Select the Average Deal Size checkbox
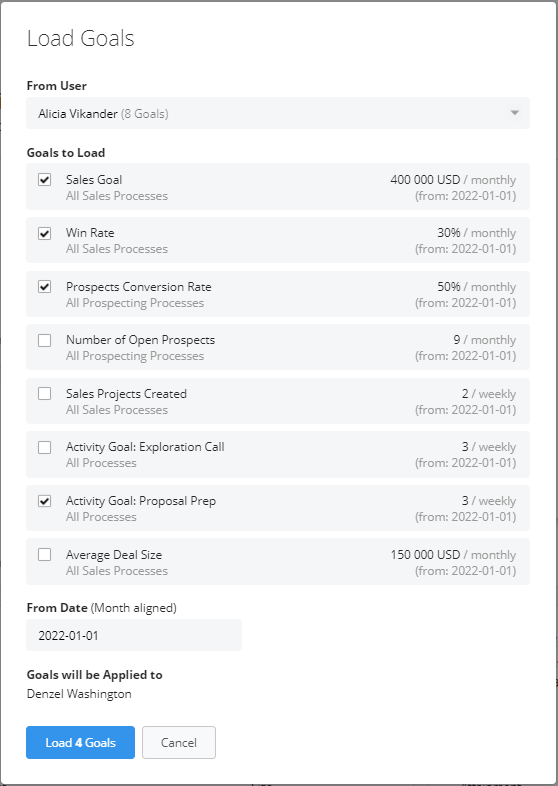 pos(45,554)
